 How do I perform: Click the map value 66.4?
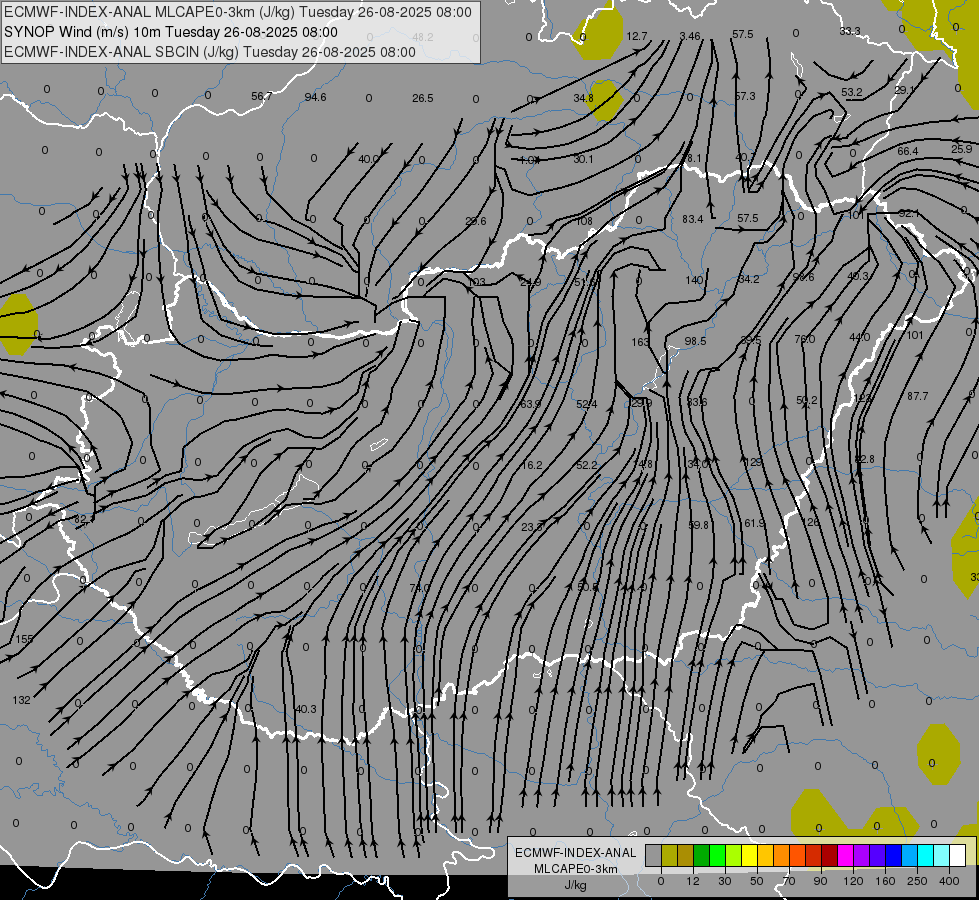coord(908,151)
